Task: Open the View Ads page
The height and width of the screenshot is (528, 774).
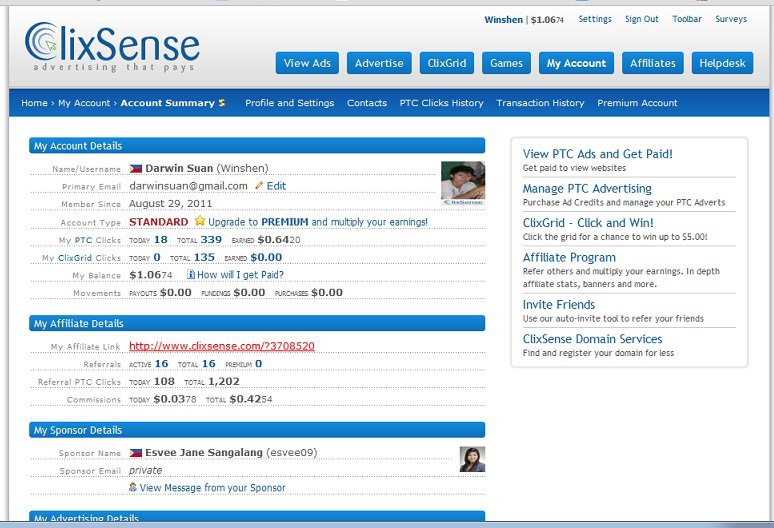Action: (x=307, y=63)
